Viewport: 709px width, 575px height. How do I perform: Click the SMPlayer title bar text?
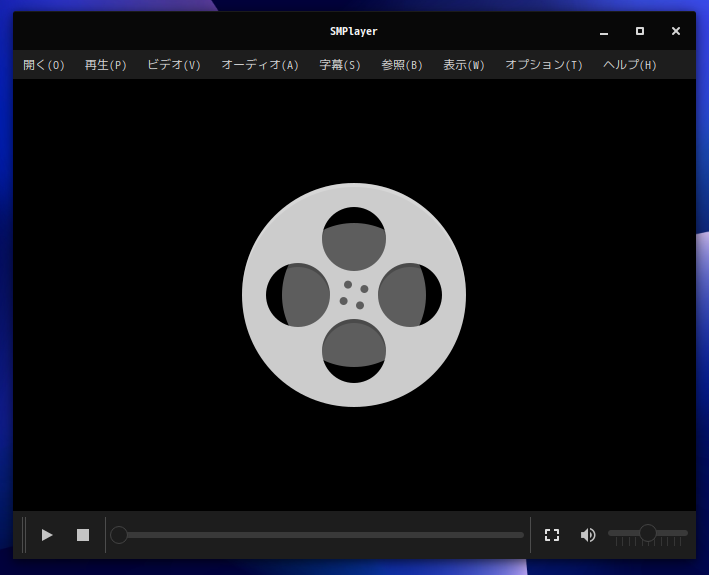[354, 32]
